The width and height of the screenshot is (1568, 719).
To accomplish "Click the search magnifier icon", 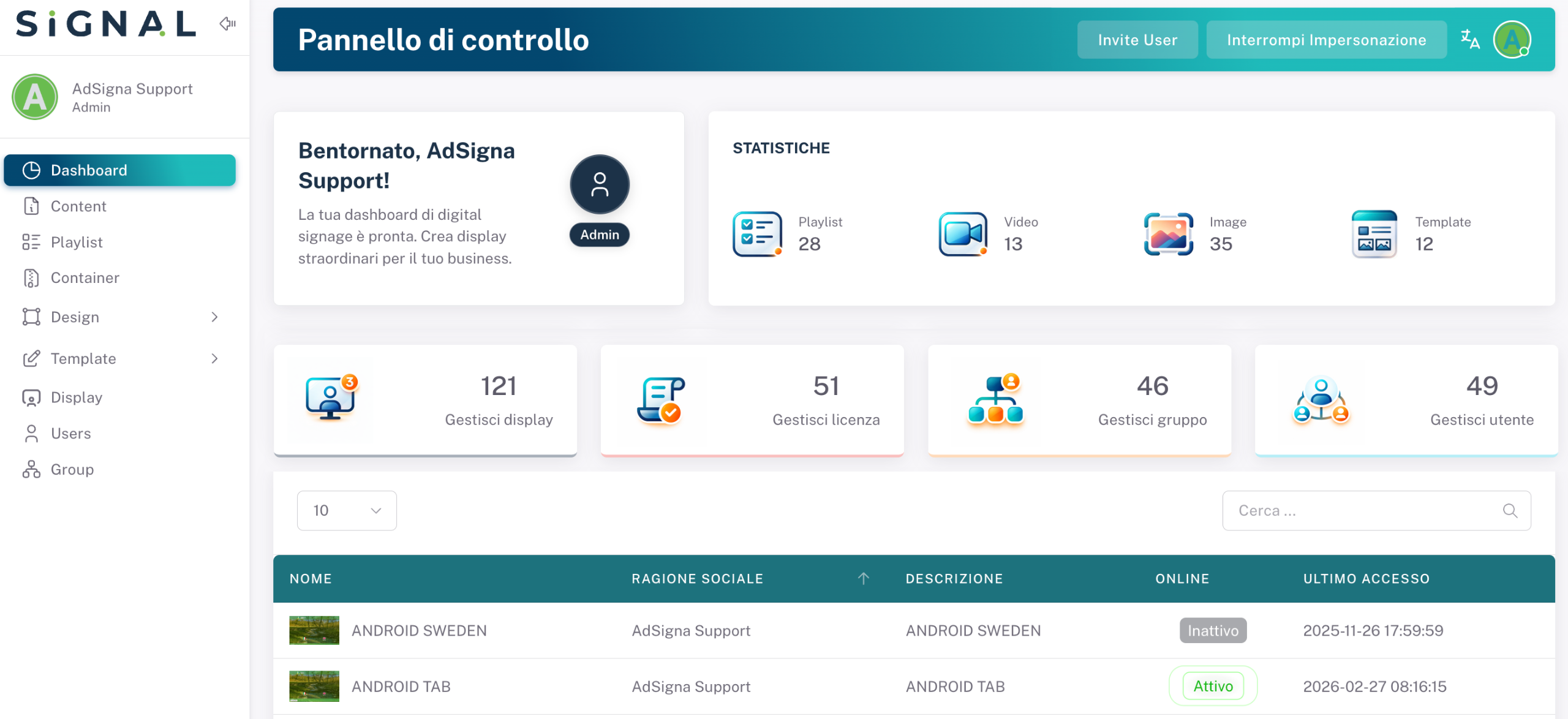I will [x=1510, y=511].
